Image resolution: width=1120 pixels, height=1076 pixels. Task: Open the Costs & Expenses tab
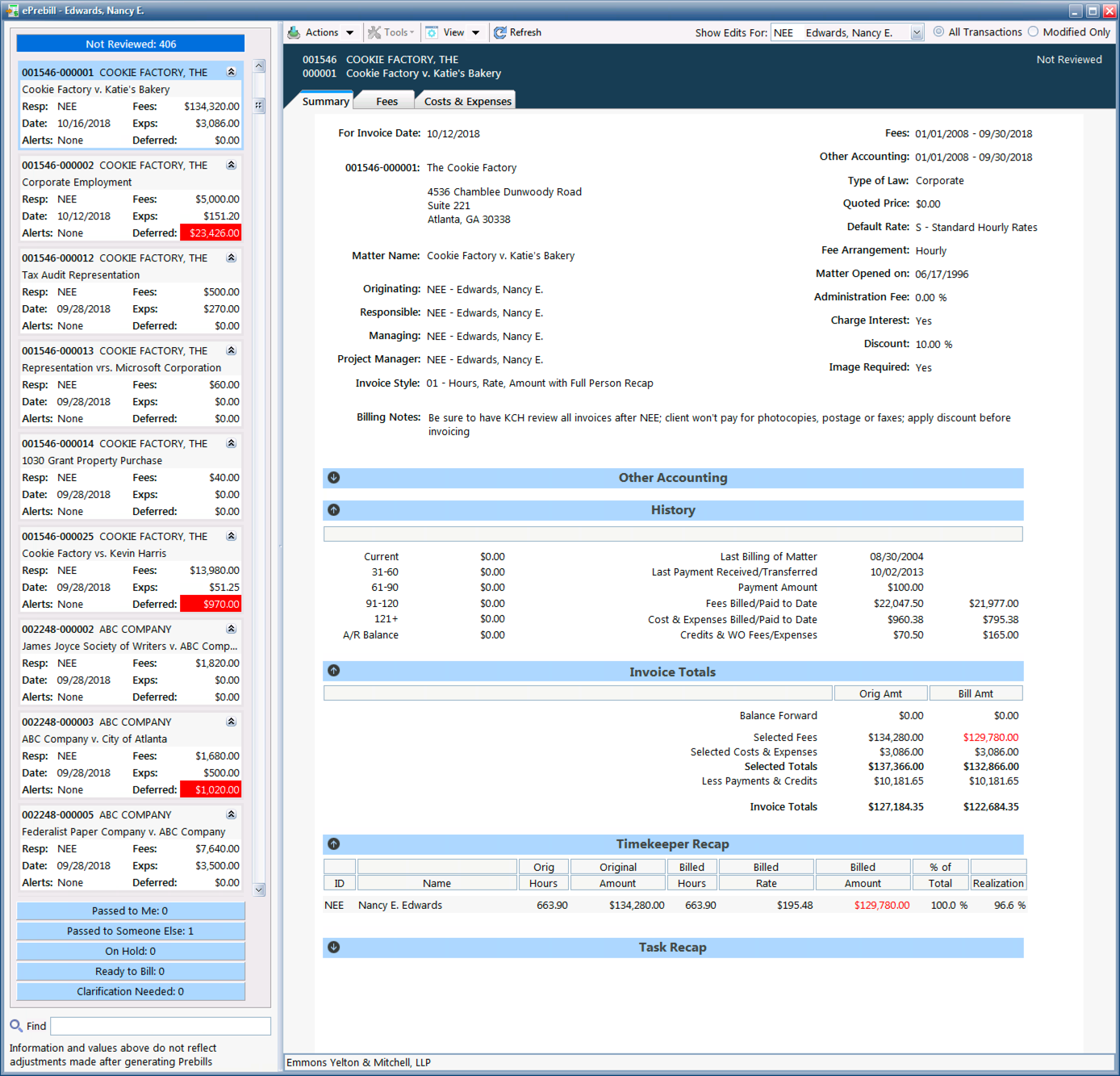point(467,102)
